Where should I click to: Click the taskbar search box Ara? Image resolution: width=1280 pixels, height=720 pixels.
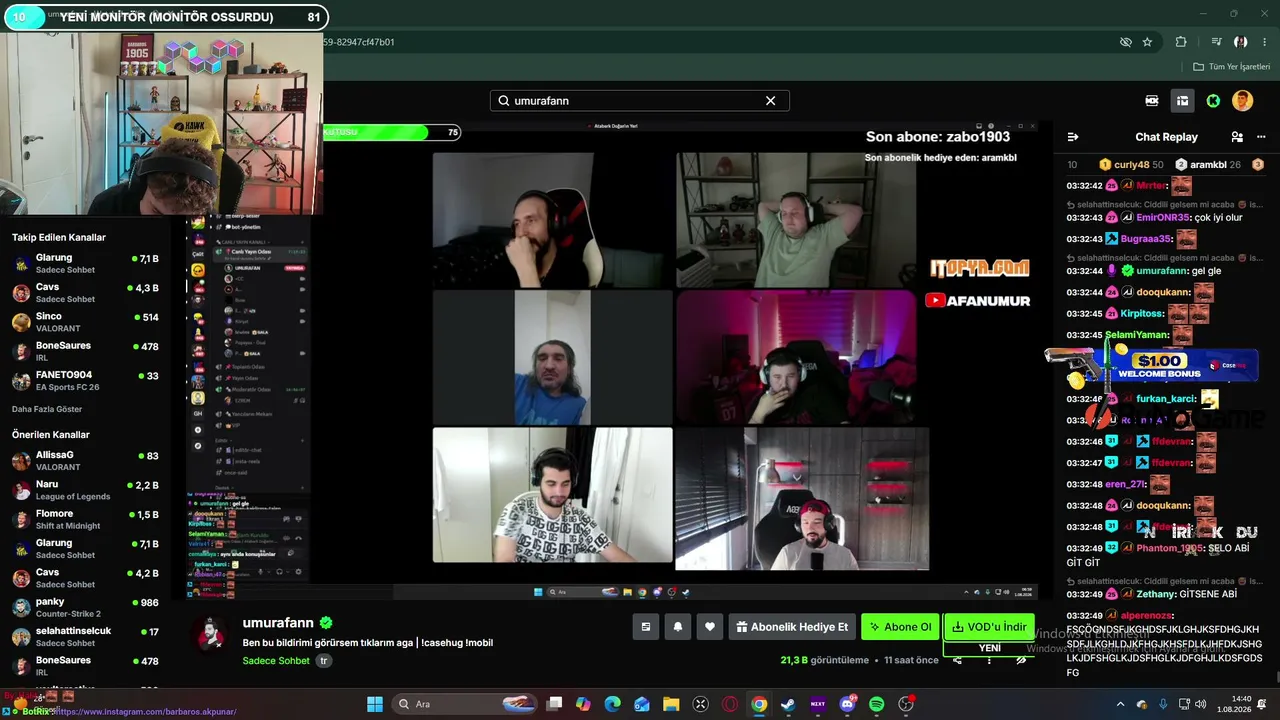(x=463, y=704)
